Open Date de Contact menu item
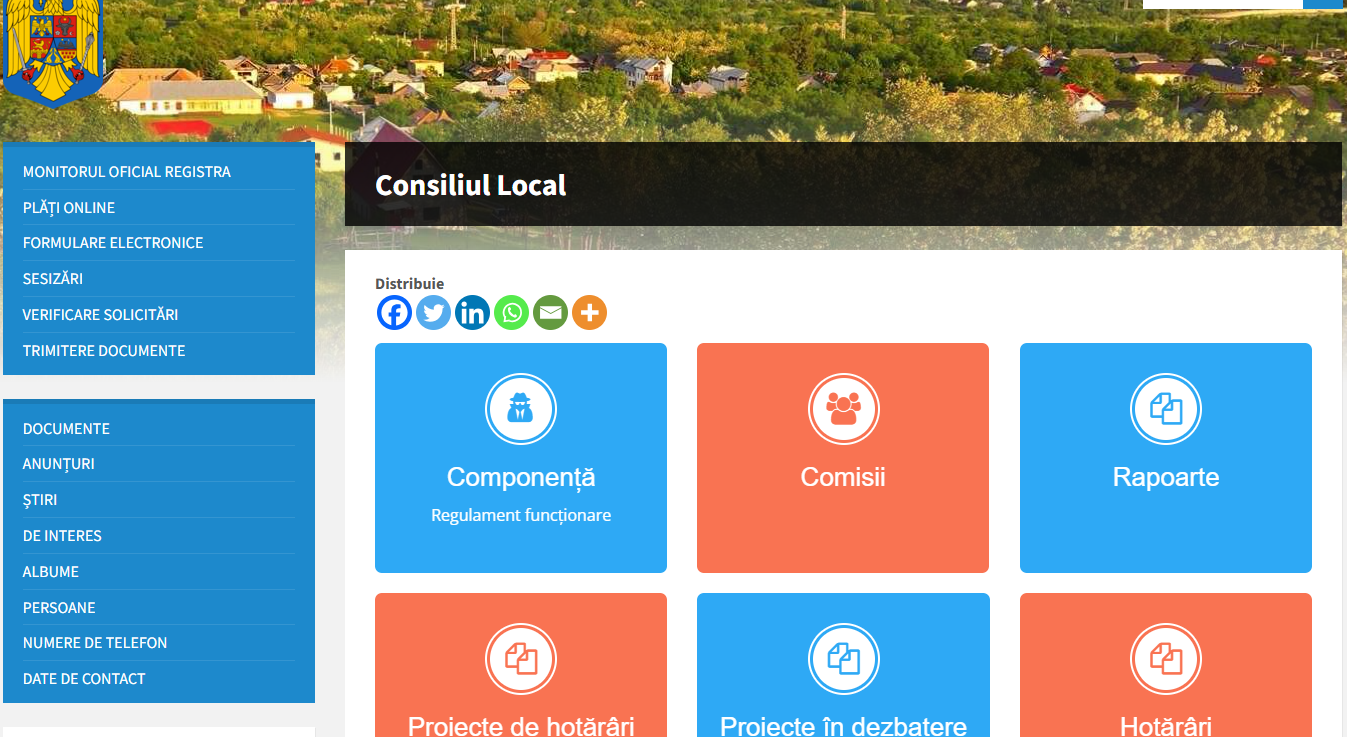Viewport: 1347px width, 737px height. (84, 679)
